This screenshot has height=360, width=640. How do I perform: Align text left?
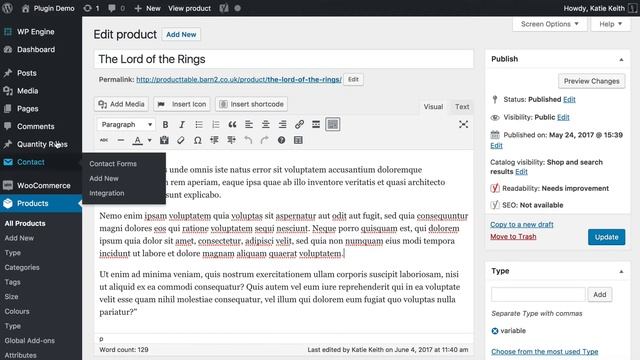pos(249,124)
